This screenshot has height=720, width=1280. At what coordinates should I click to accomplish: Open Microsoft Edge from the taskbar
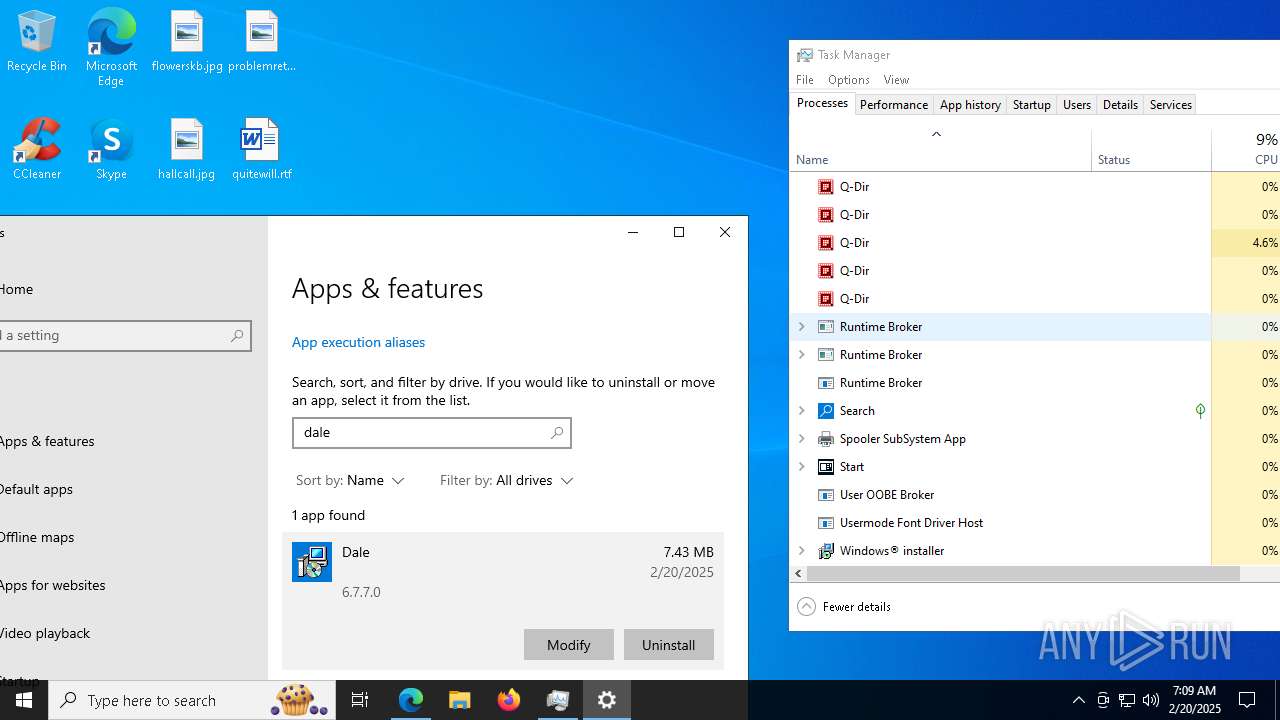pos(411,700)
